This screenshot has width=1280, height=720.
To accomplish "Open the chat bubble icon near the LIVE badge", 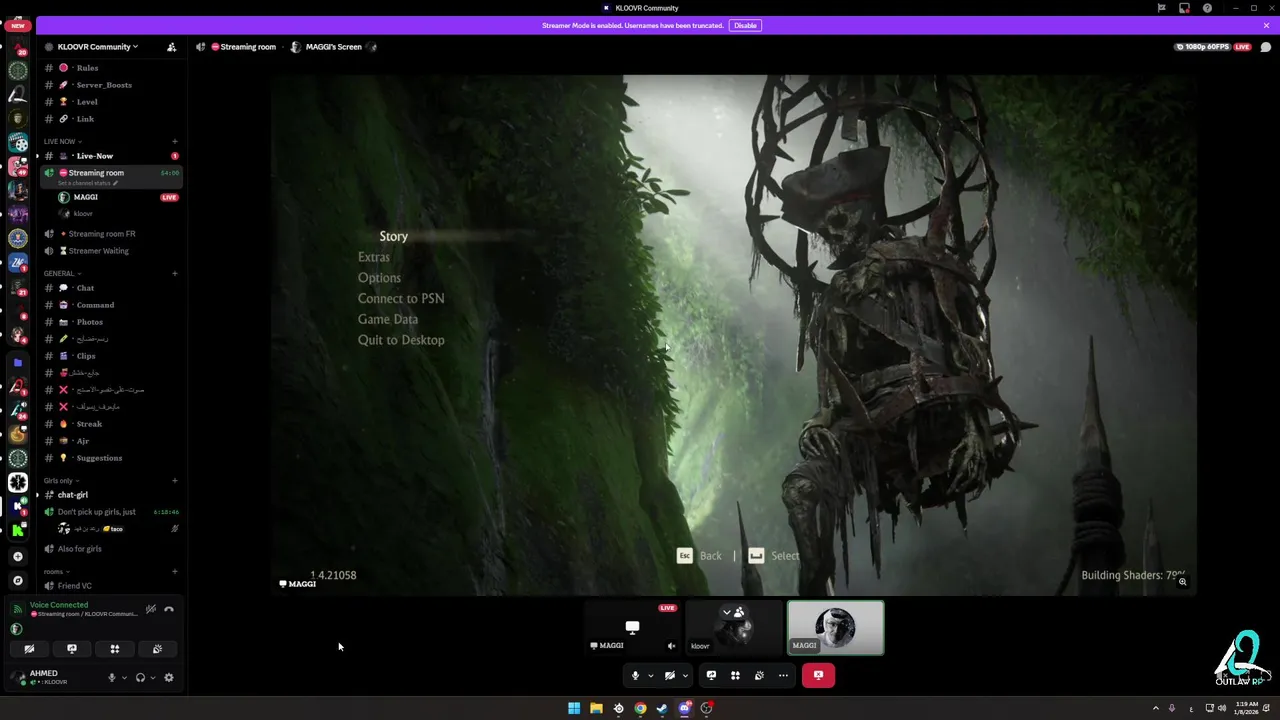I will tap(1266, 47).
